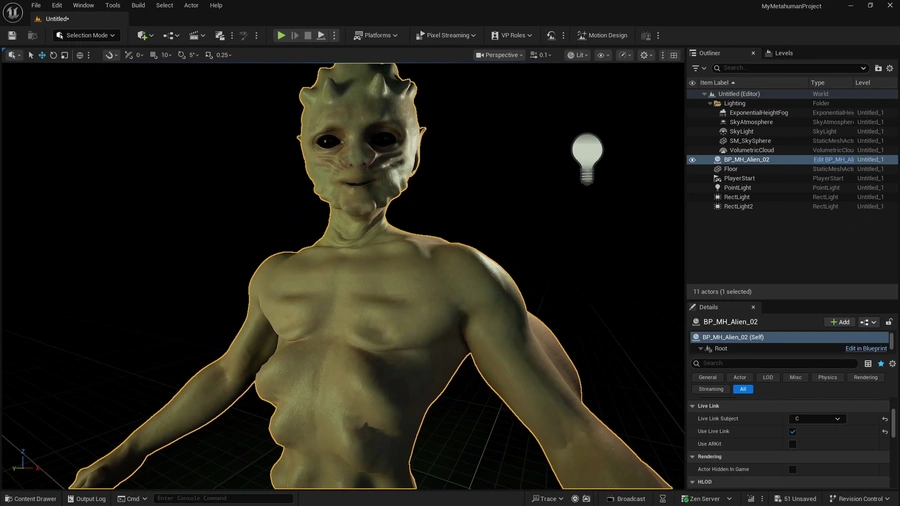The height and width of the screenshot is (506, 900).
Task: Enable the Use ARKit checkbox
Action: click(x=793, y=444)
